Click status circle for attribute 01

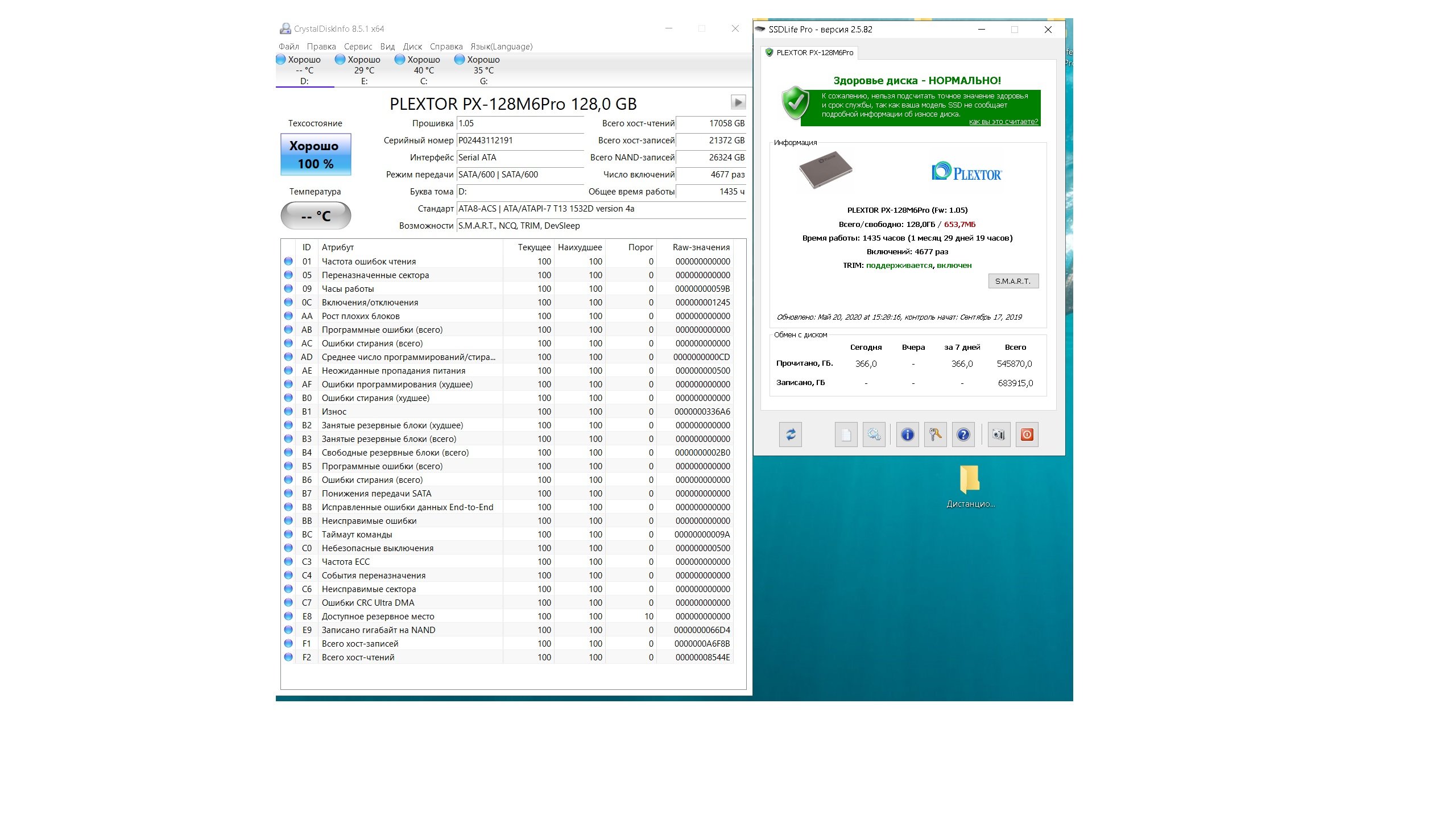(288, 261)
